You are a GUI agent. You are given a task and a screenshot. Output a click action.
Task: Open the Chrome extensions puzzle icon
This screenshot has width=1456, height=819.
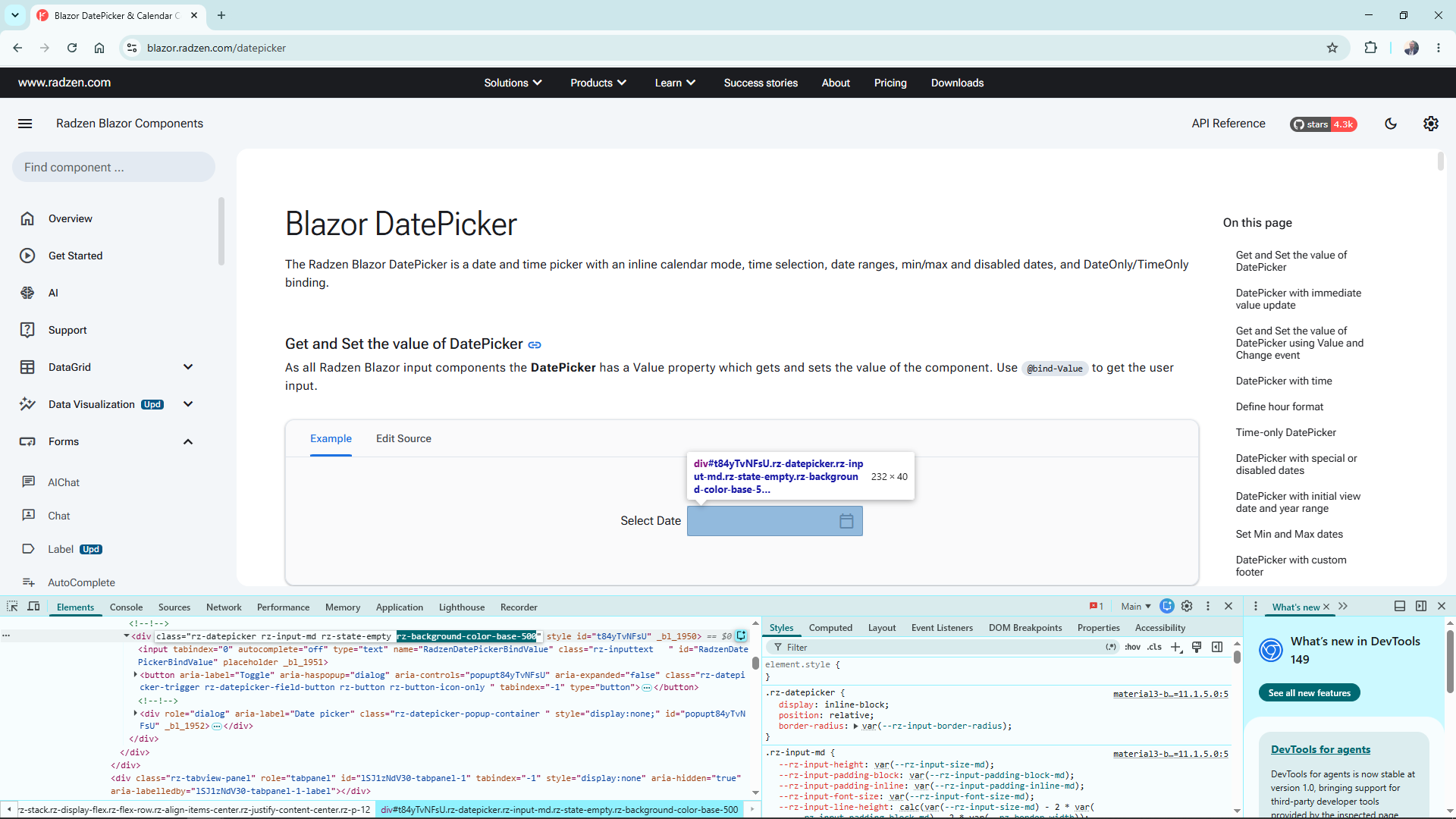[x=1370, y=48]
